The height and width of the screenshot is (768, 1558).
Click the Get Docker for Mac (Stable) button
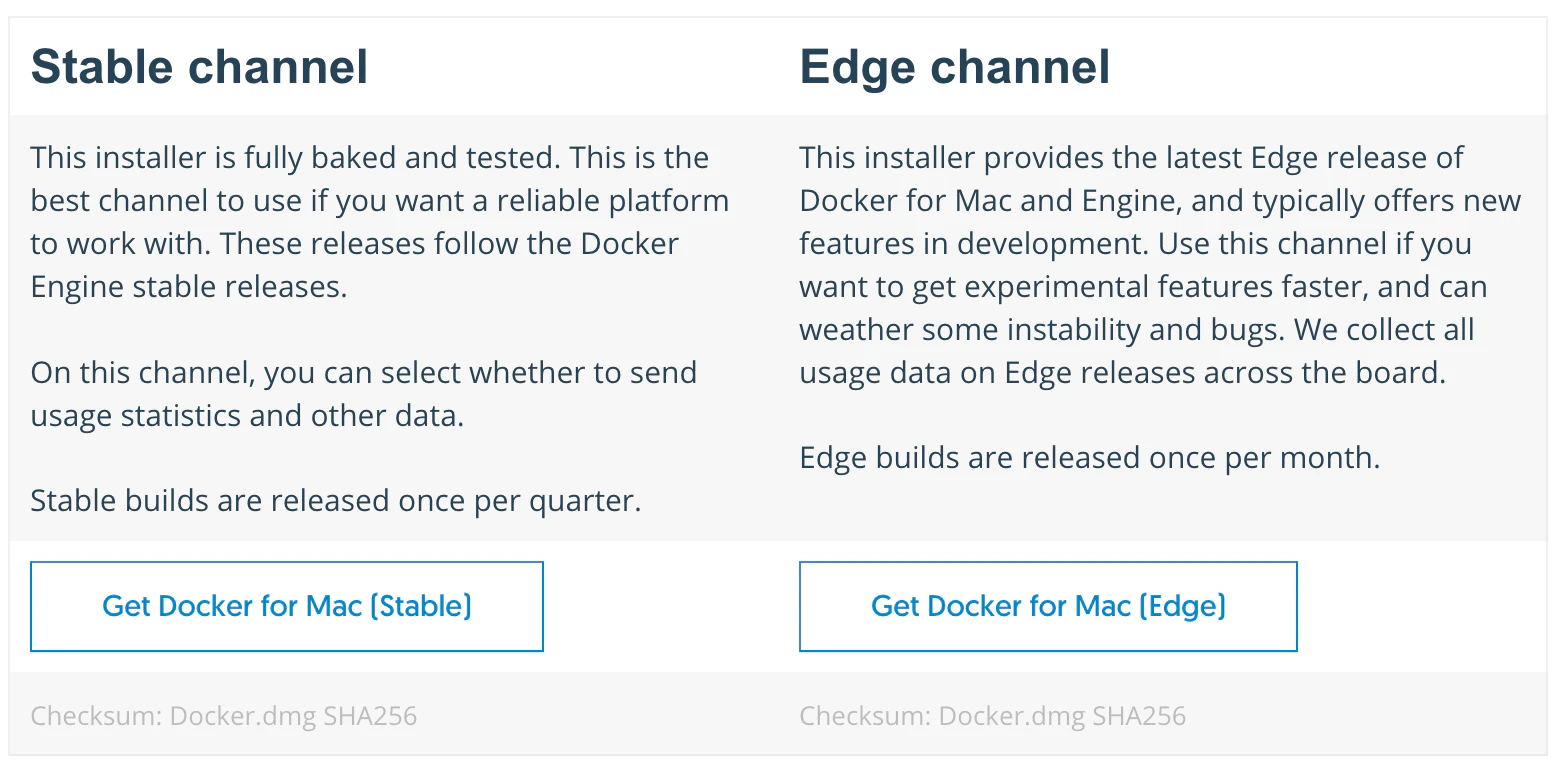pos(287,606)
